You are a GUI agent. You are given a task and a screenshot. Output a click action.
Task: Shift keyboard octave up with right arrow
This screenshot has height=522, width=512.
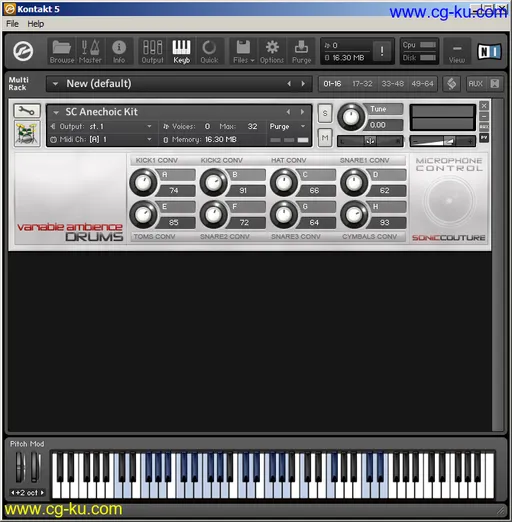click(x=42, y=493)
